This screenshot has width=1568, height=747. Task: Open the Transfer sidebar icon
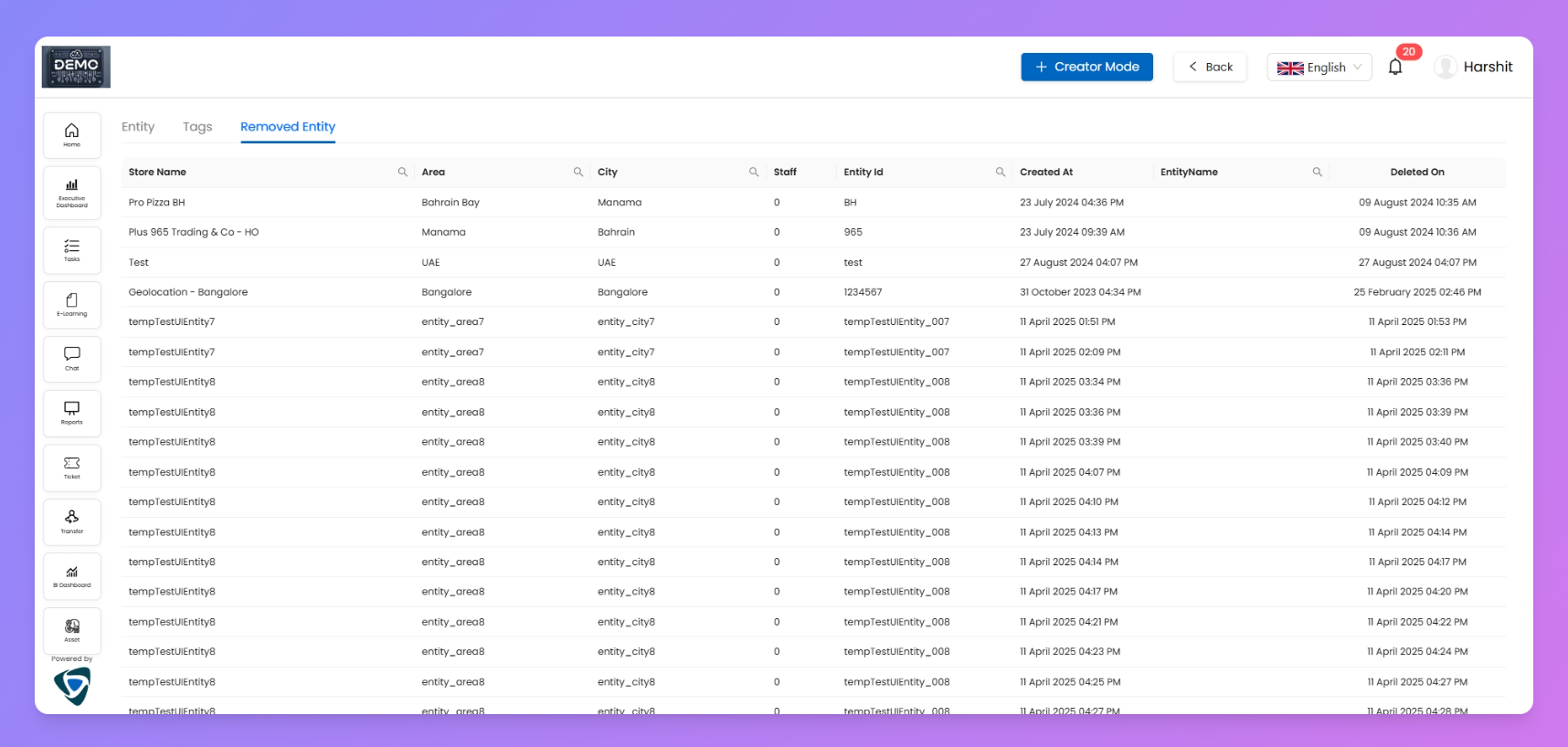point(71,521)
